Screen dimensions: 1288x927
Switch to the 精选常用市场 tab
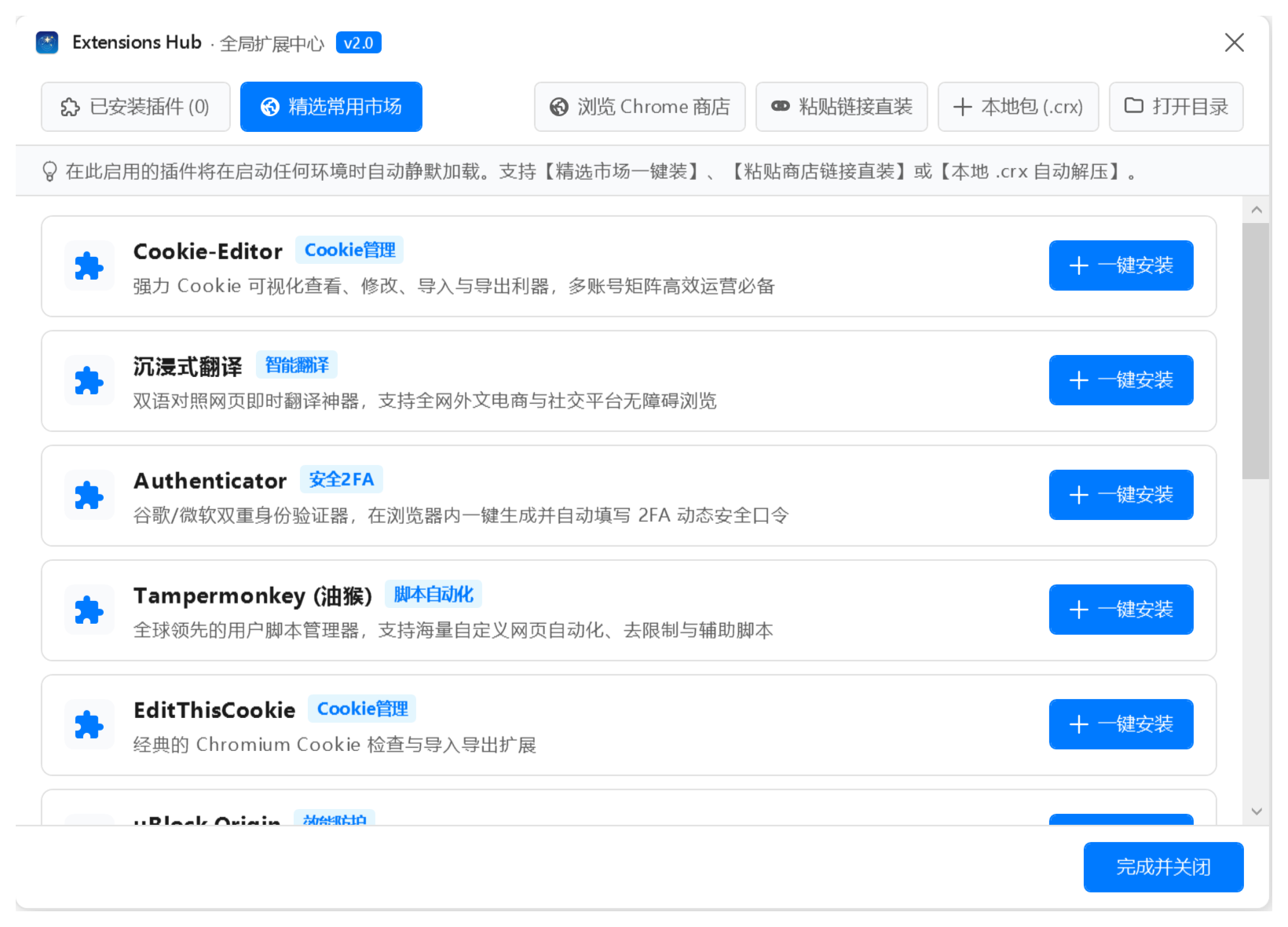click(x=331, y=107)
